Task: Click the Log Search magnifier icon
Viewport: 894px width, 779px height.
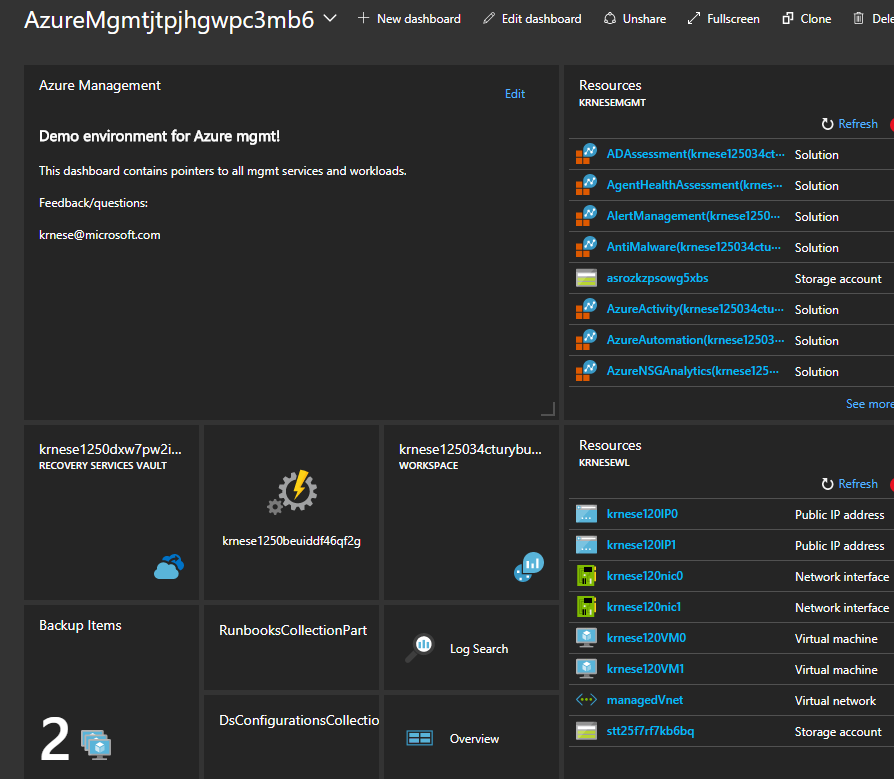Action: click(x=420, y=648)
